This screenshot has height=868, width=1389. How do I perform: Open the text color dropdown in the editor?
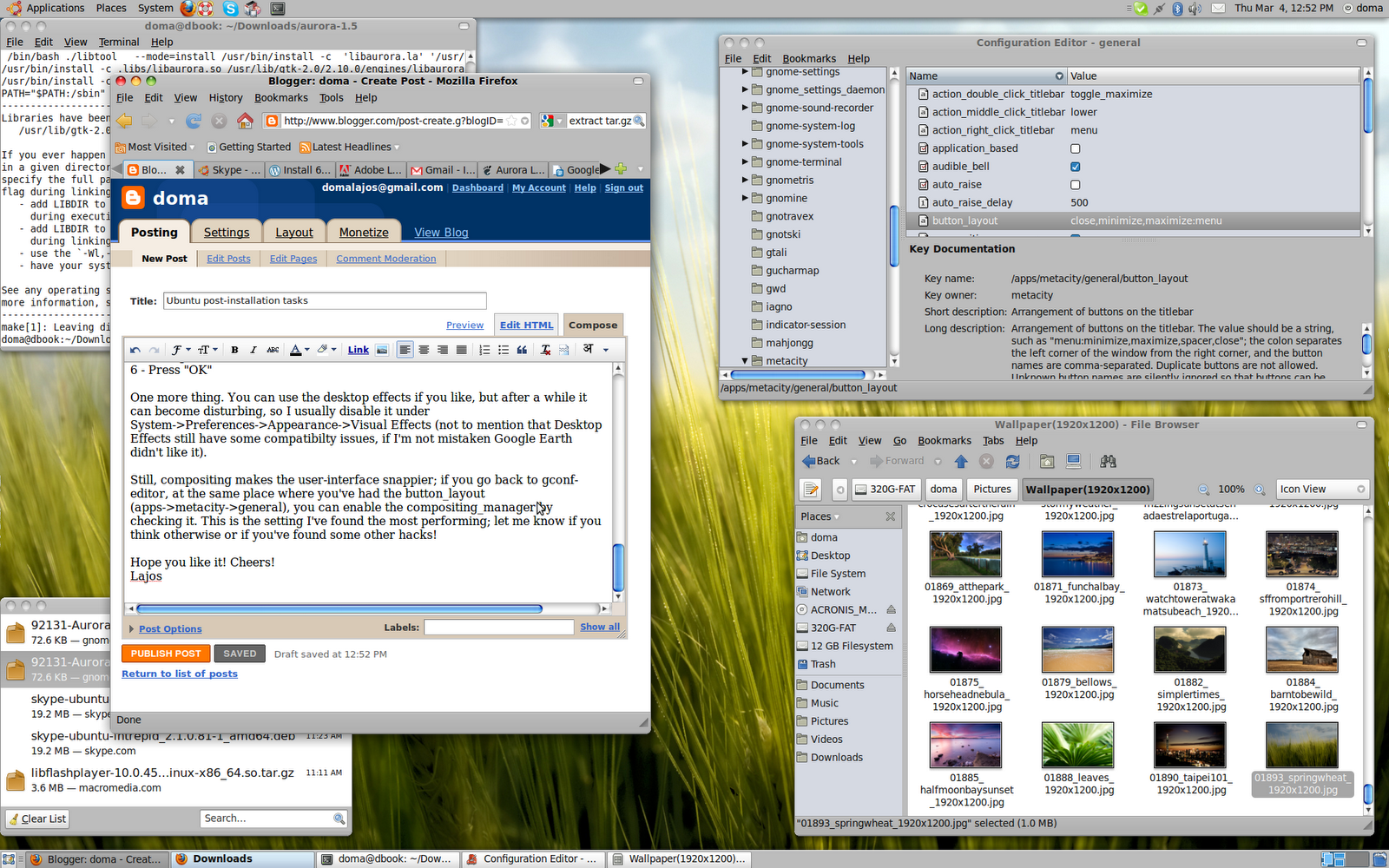pyautogui.click(x=300, y=350)
